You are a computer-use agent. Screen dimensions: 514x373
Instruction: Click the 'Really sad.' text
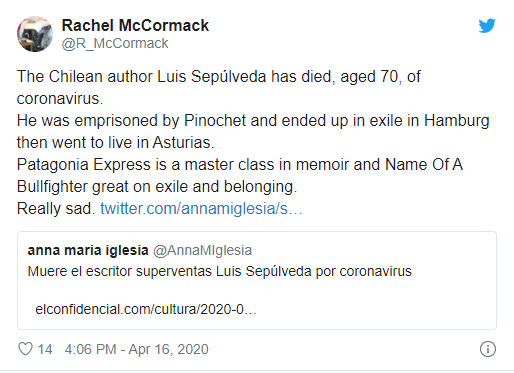(56, 209)
